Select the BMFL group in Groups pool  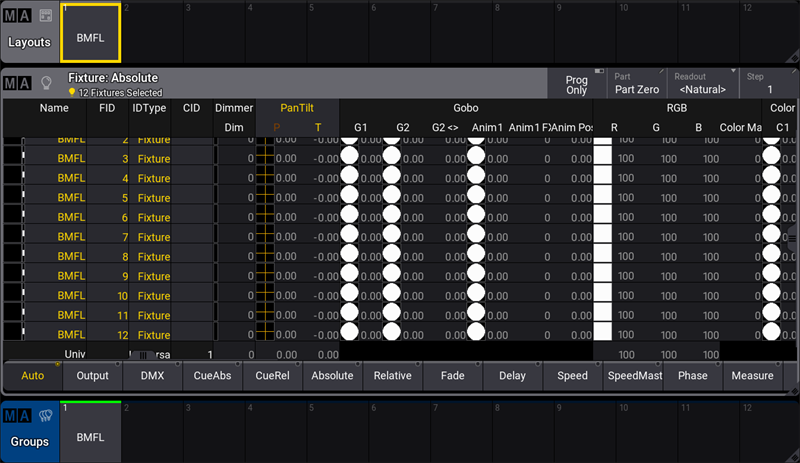click(x=90, y=430)
